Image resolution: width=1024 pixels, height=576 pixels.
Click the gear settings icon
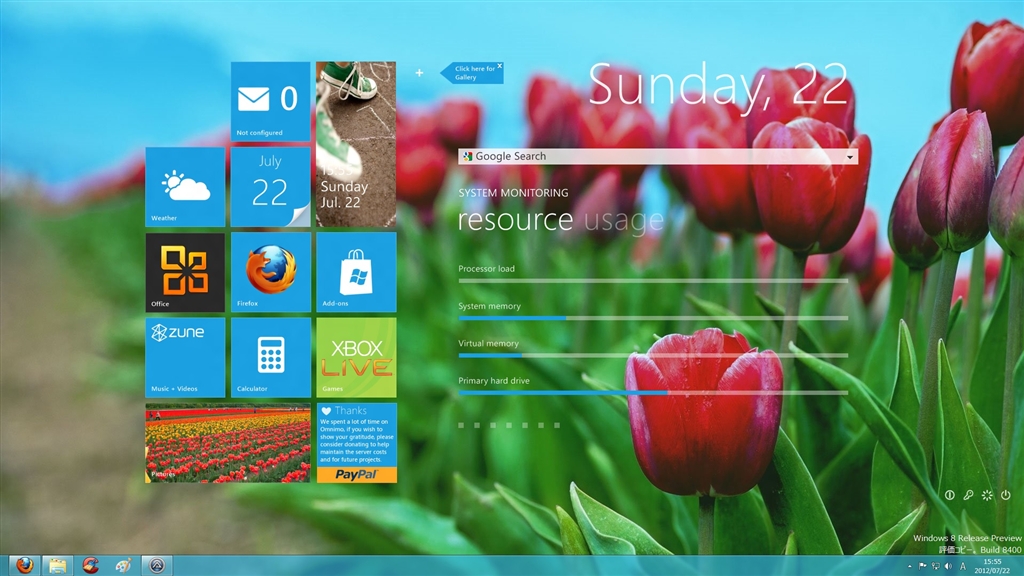(987, 495)
